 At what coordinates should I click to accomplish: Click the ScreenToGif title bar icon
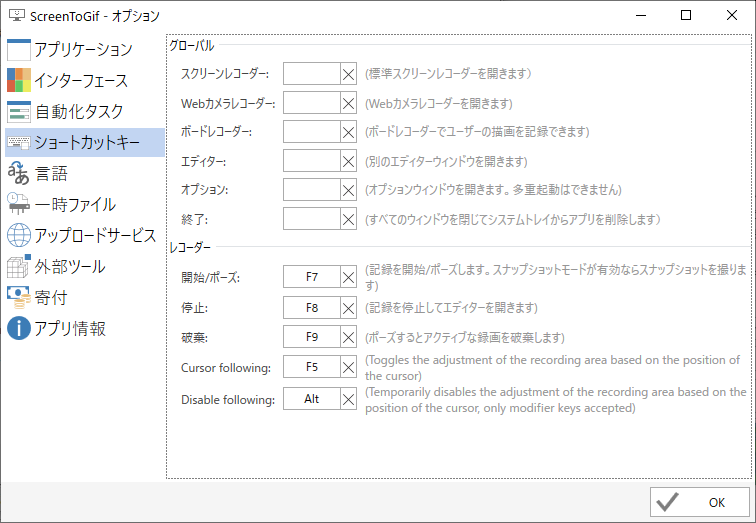[x=17, y=15]
